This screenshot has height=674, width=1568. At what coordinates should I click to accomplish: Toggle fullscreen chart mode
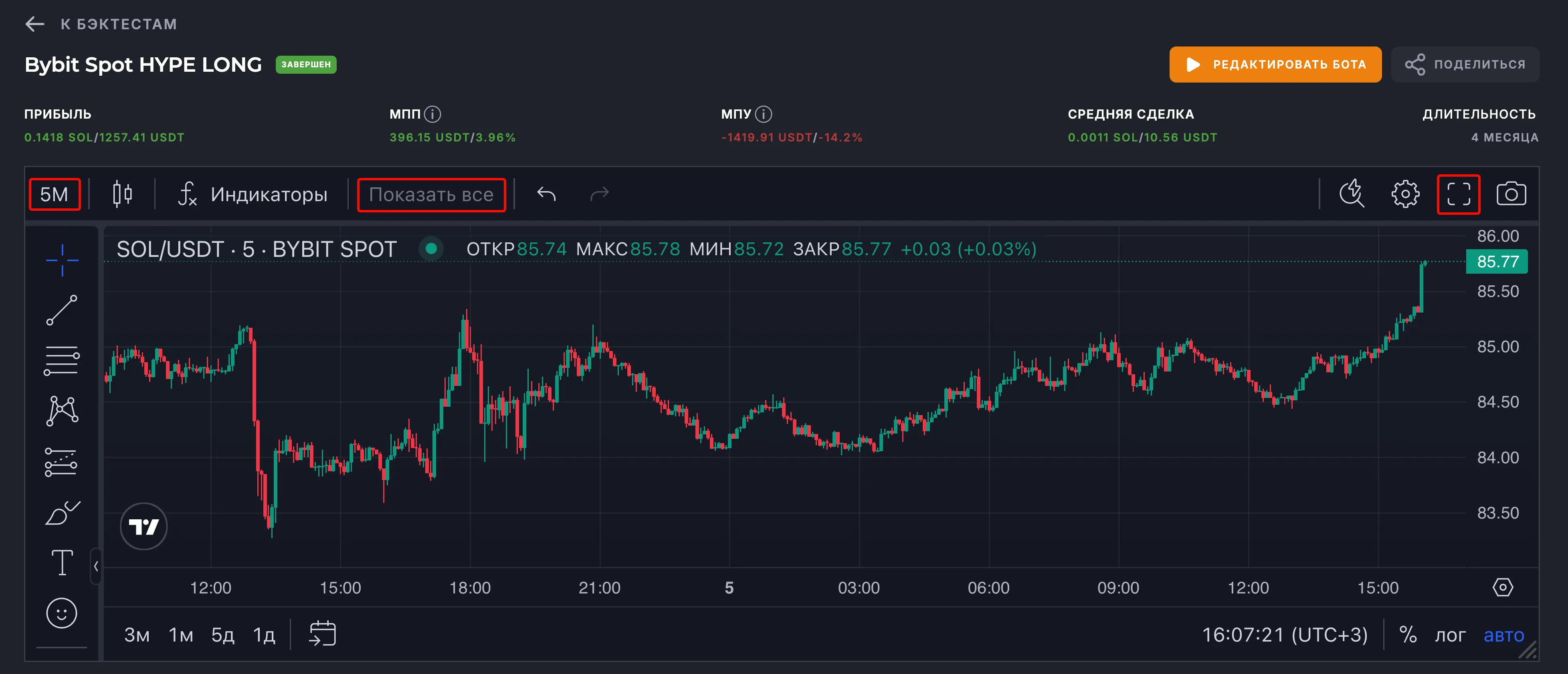point(1459,195)
